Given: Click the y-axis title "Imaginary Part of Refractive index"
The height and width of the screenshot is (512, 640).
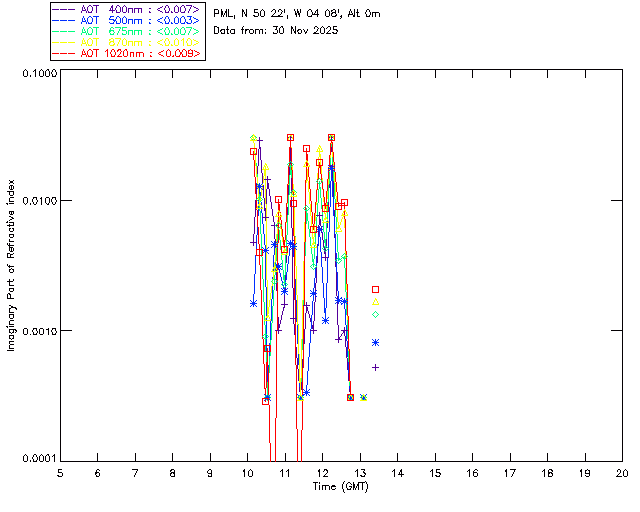Looking at the screenshot, I should (x=11, y=265).
